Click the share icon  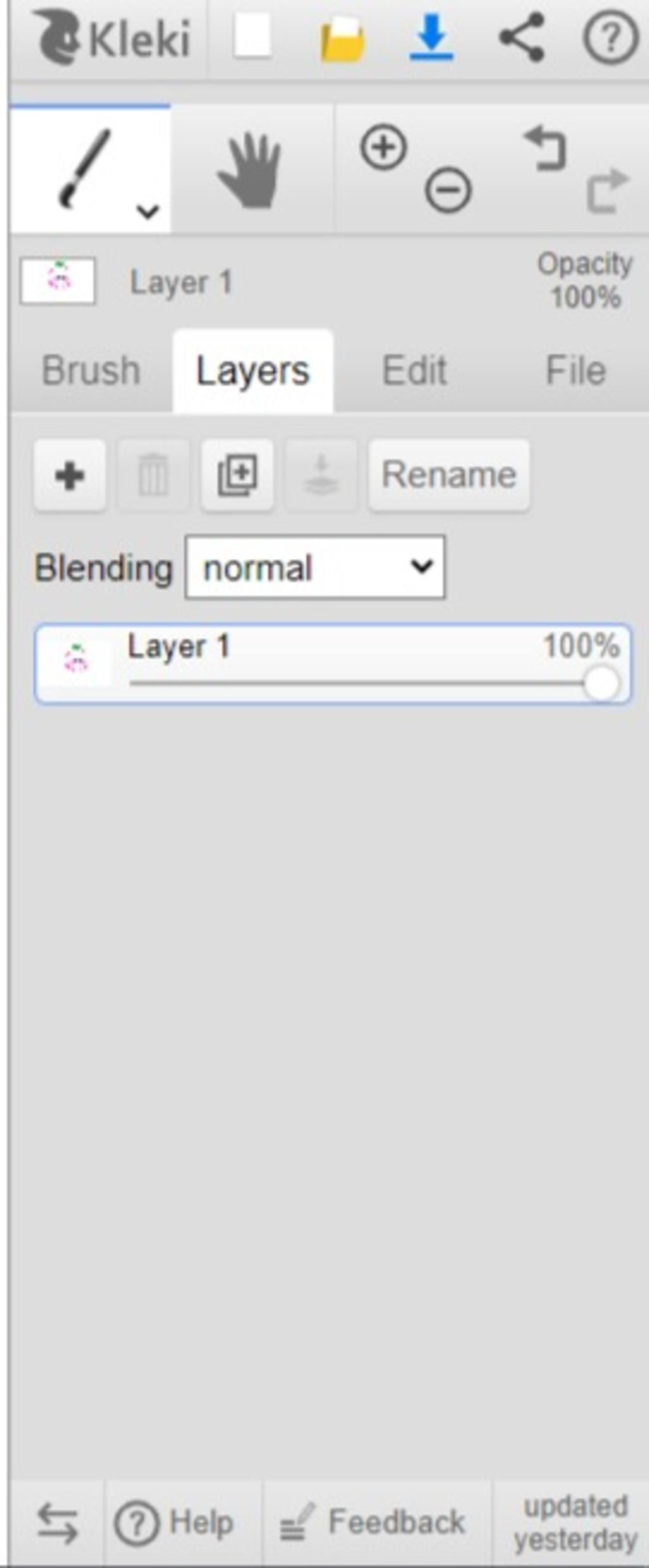click(x=522, y=38)
